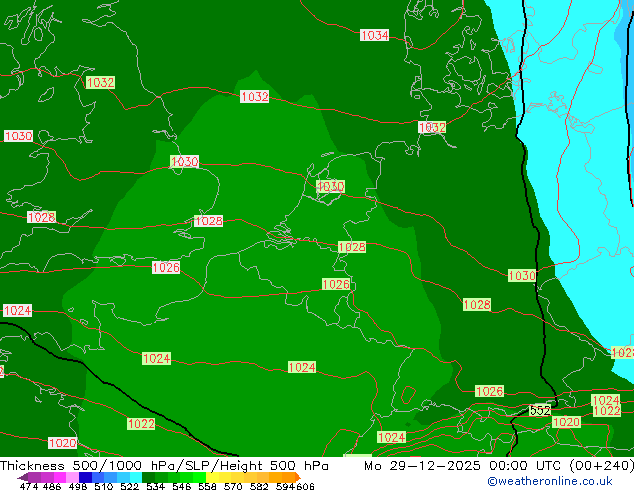Click the orange right arrow of the legend
This screenshot has height=490, width=634.
click(298, 477)
